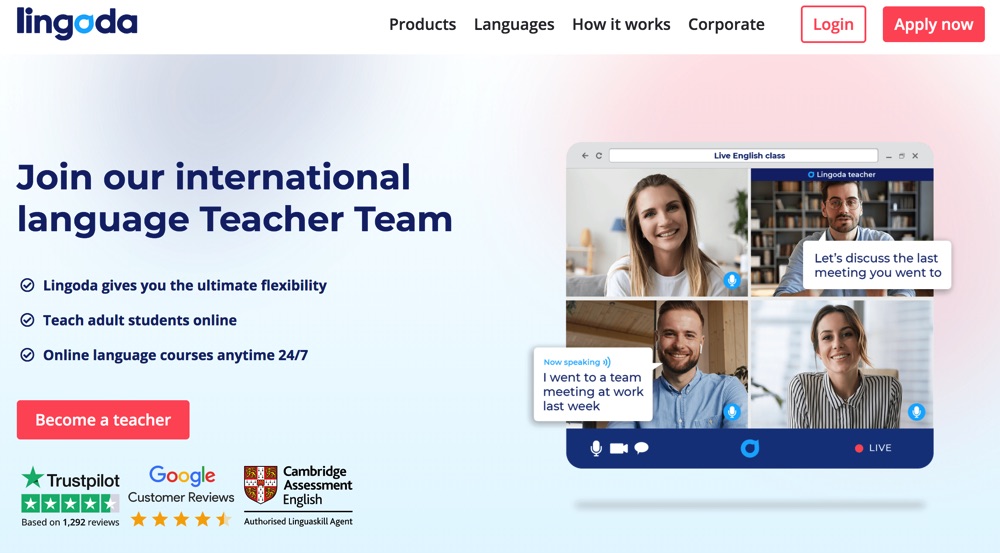Select the Lingoda teacher video tile
Viewport: 1000px width, 553px height.
[842, 232]
